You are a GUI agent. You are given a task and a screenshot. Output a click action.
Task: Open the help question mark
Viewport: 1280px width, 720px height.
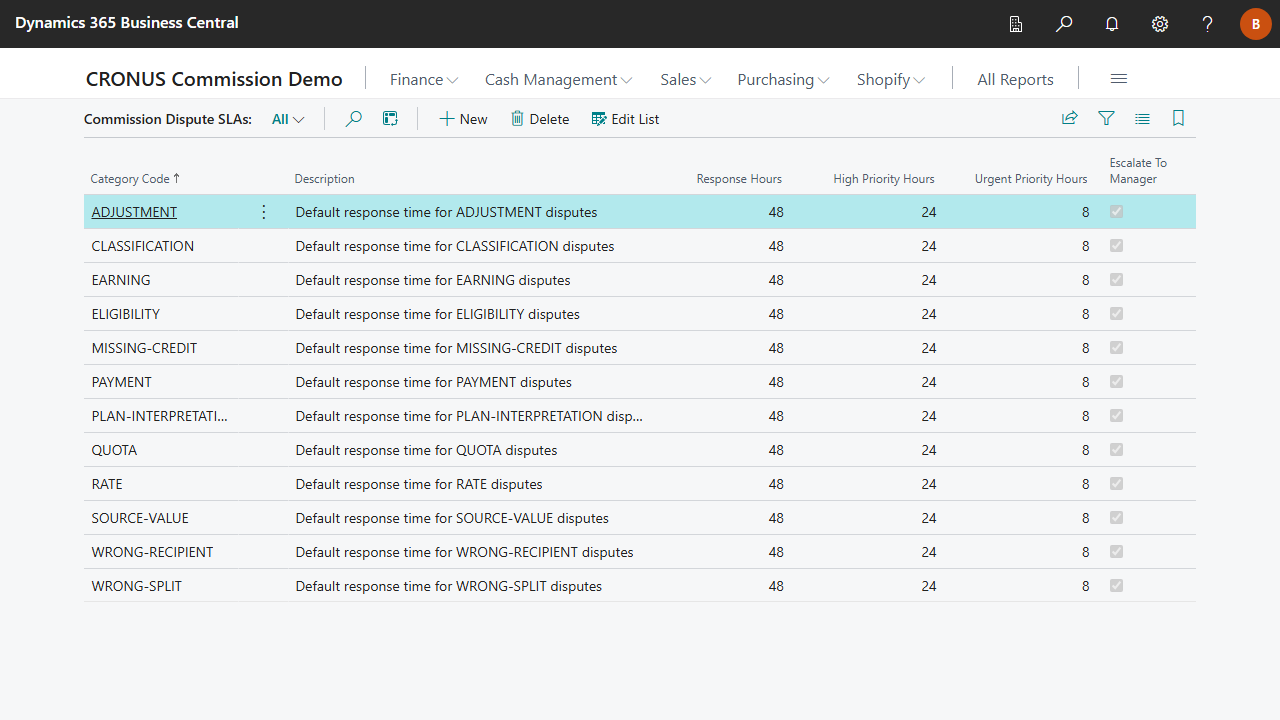coord(1208,24)
